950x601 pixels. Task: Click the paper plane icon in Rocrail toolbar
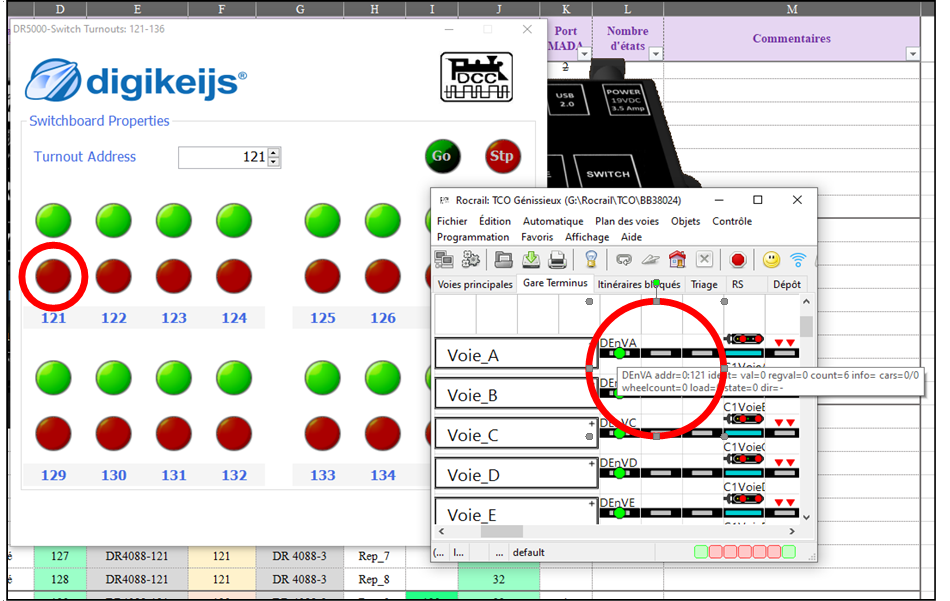pos(650,260)
